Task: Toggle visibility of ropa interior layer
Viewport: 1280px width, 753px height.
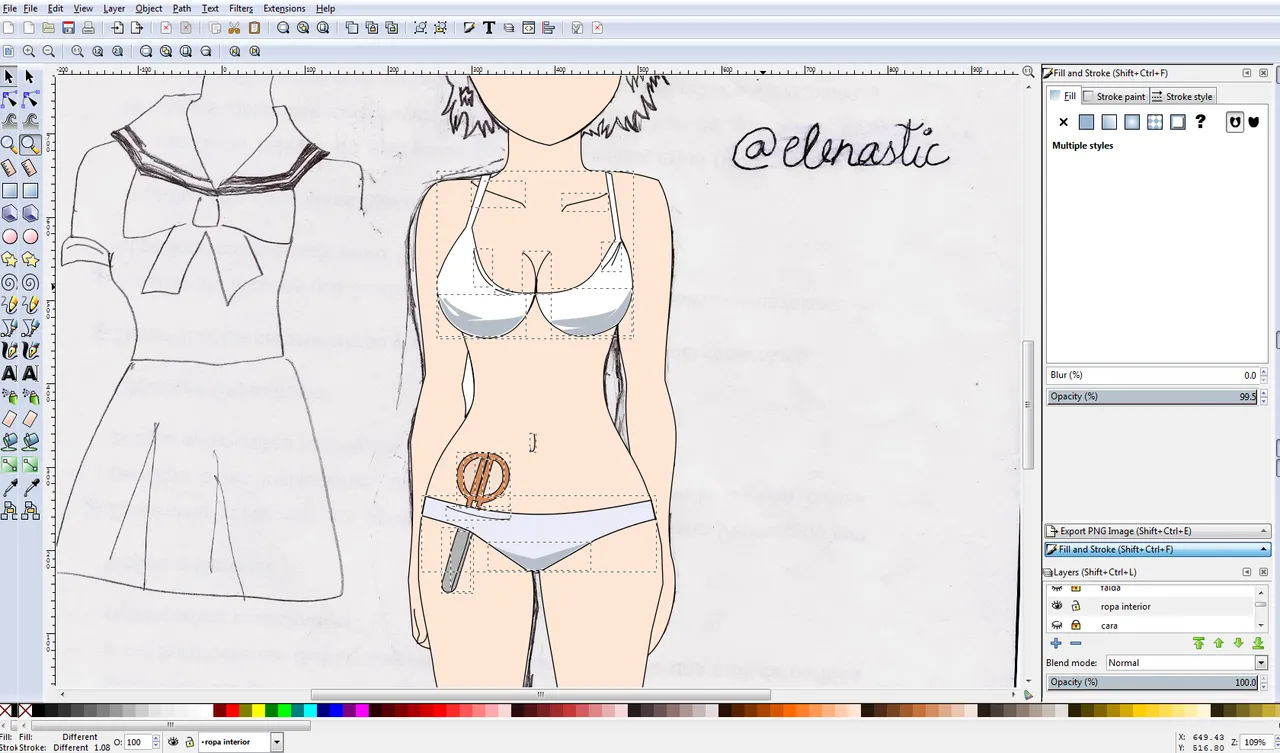Action: pyautogui.click(x=1057, y=605)
